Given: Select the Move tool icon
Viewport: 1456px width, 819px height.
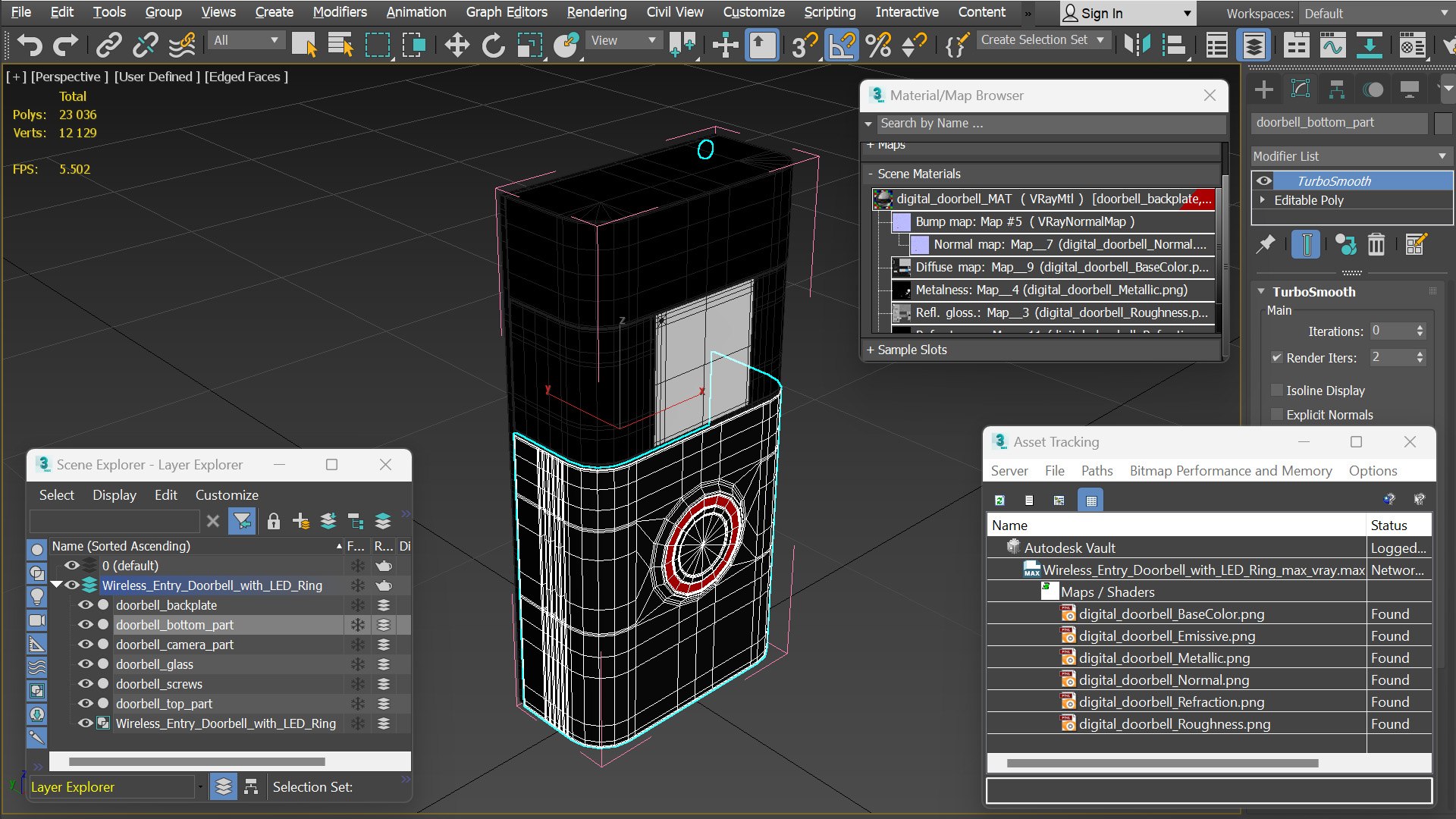Looking at the screenshot, I should coord(457,45).
